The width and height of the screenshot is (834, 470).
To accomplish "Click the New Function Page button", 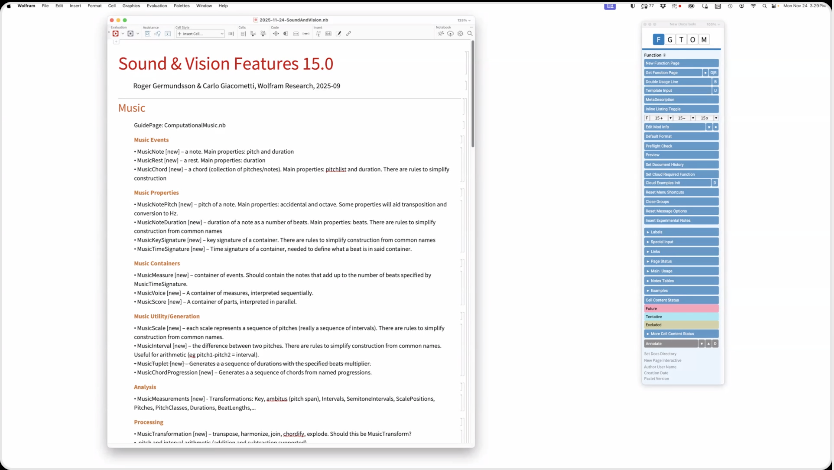I will point(680,63).
